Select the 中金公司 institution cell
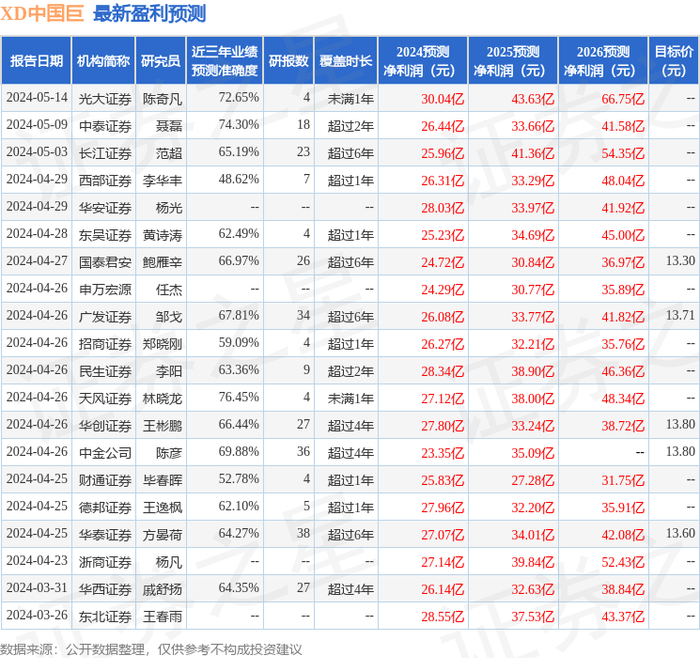 tap(105, 453)
